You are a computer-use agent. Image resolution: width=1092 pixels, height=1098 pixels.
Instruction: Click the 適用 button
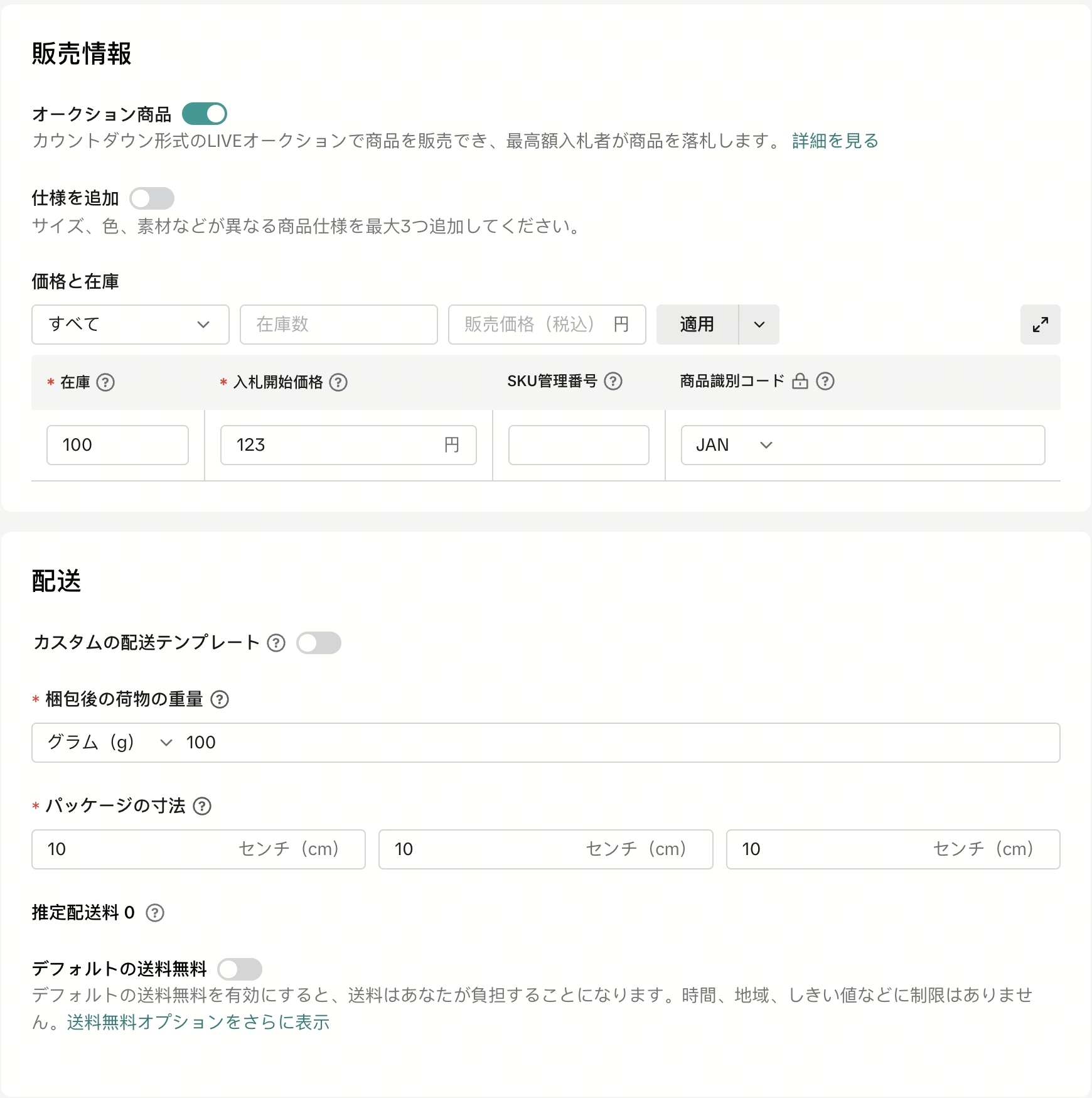[x=697, y=325]
